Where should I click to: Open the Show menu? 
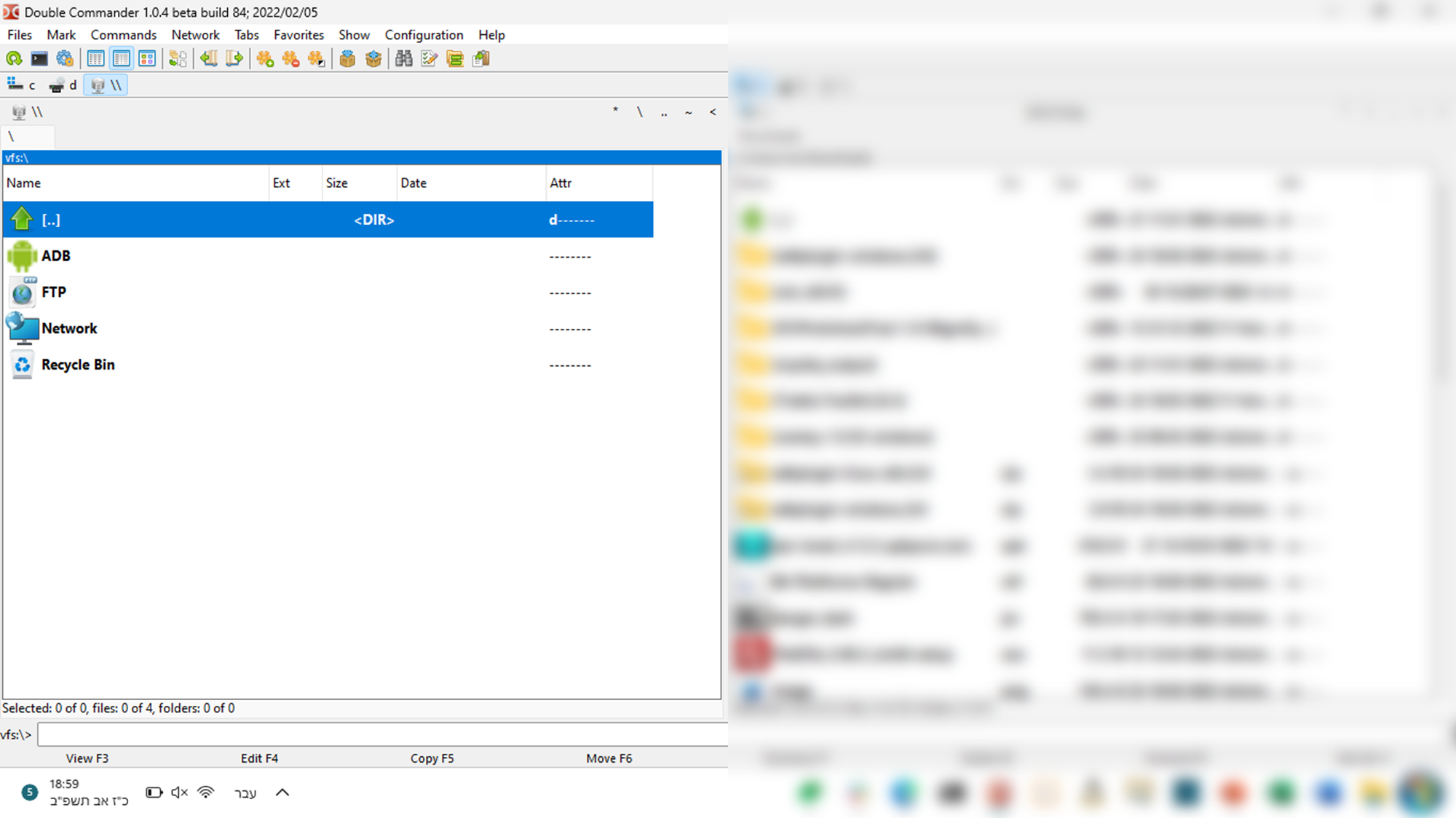[x=354, y=35]
